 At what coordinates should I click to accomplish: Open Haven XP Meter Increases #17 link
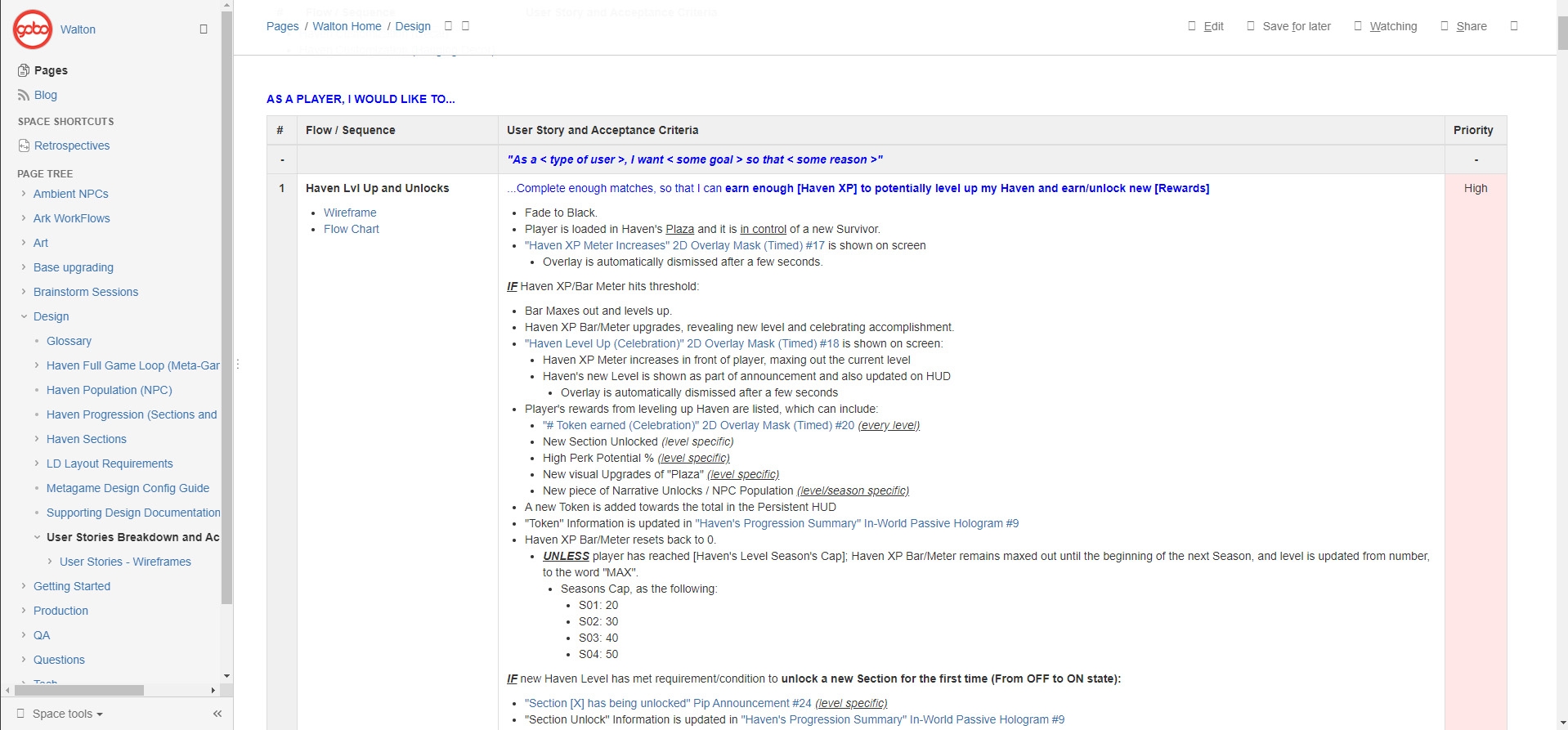click(x=674, y=245)
